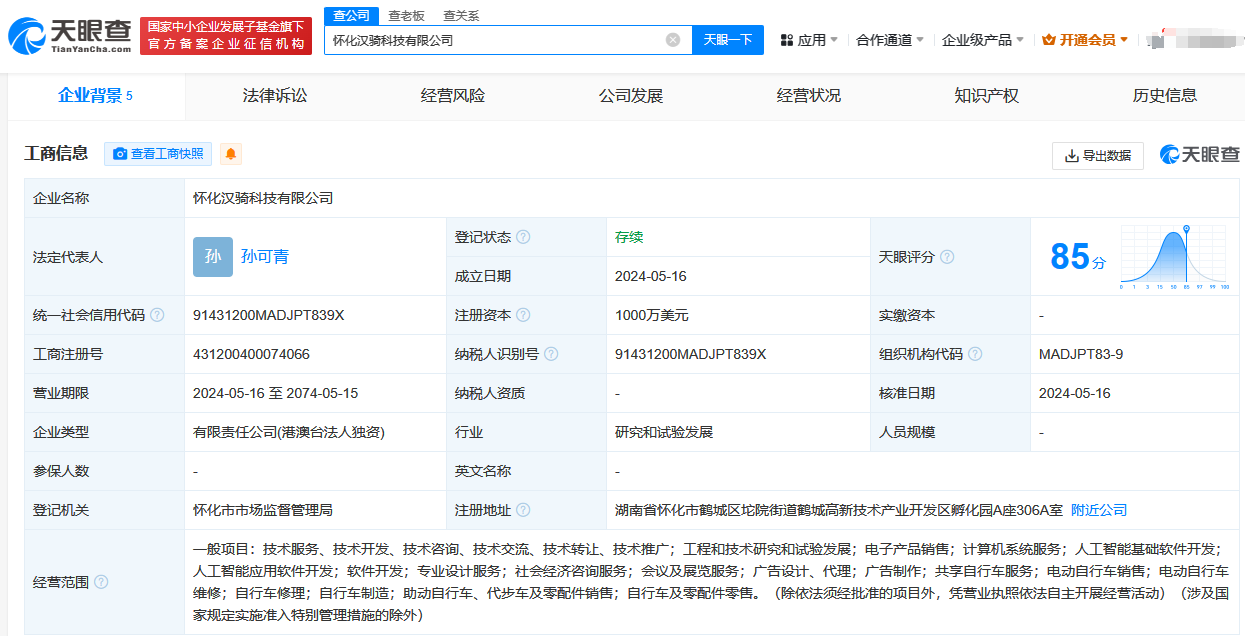
Task: Open the 附近公司 nearby companies link
Action: coord(1099,510)
